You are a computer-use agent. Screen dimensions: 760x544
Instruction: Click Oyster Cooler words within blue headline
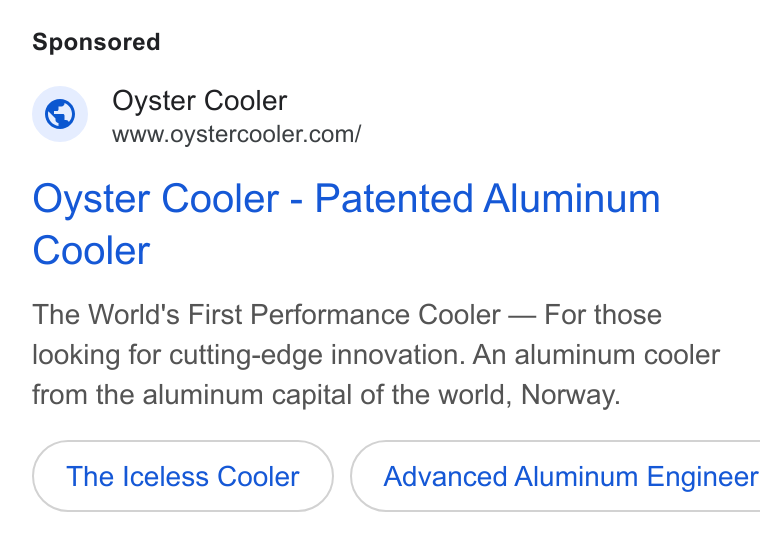[156, 198]
